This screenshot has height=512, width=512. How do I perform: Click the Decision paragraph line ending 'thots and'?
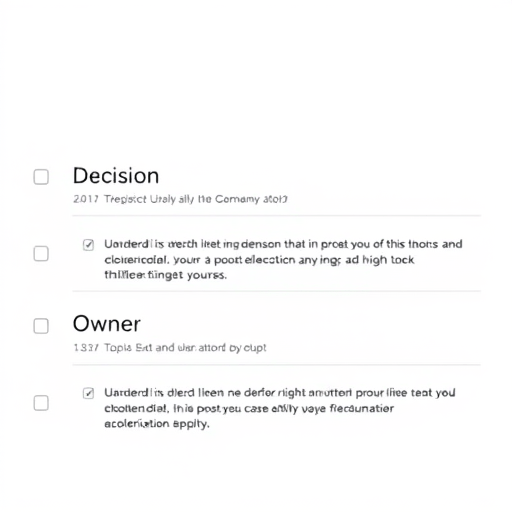[x=283, y=244]
